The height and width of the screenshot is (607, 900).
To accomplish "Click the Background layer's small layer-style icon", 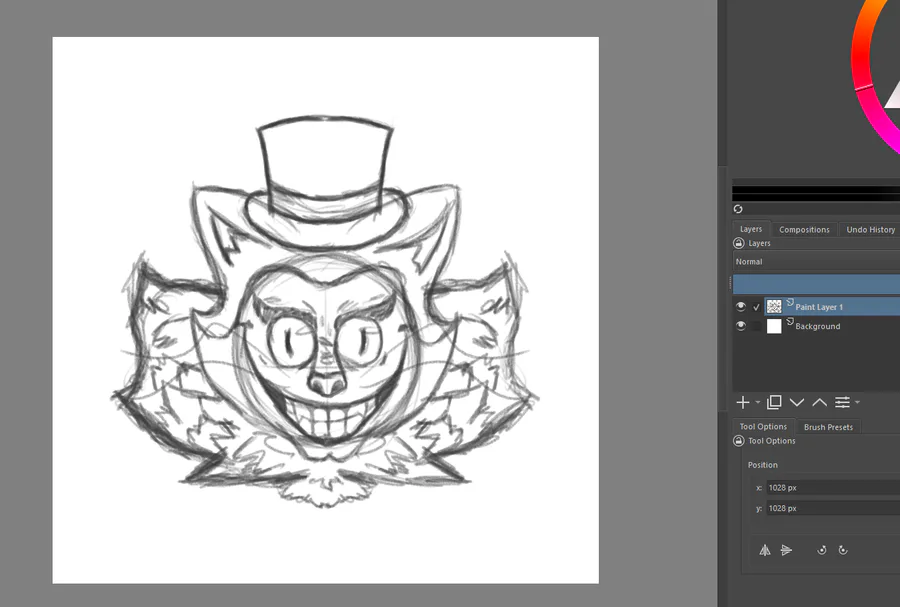I will click(790, 321).
